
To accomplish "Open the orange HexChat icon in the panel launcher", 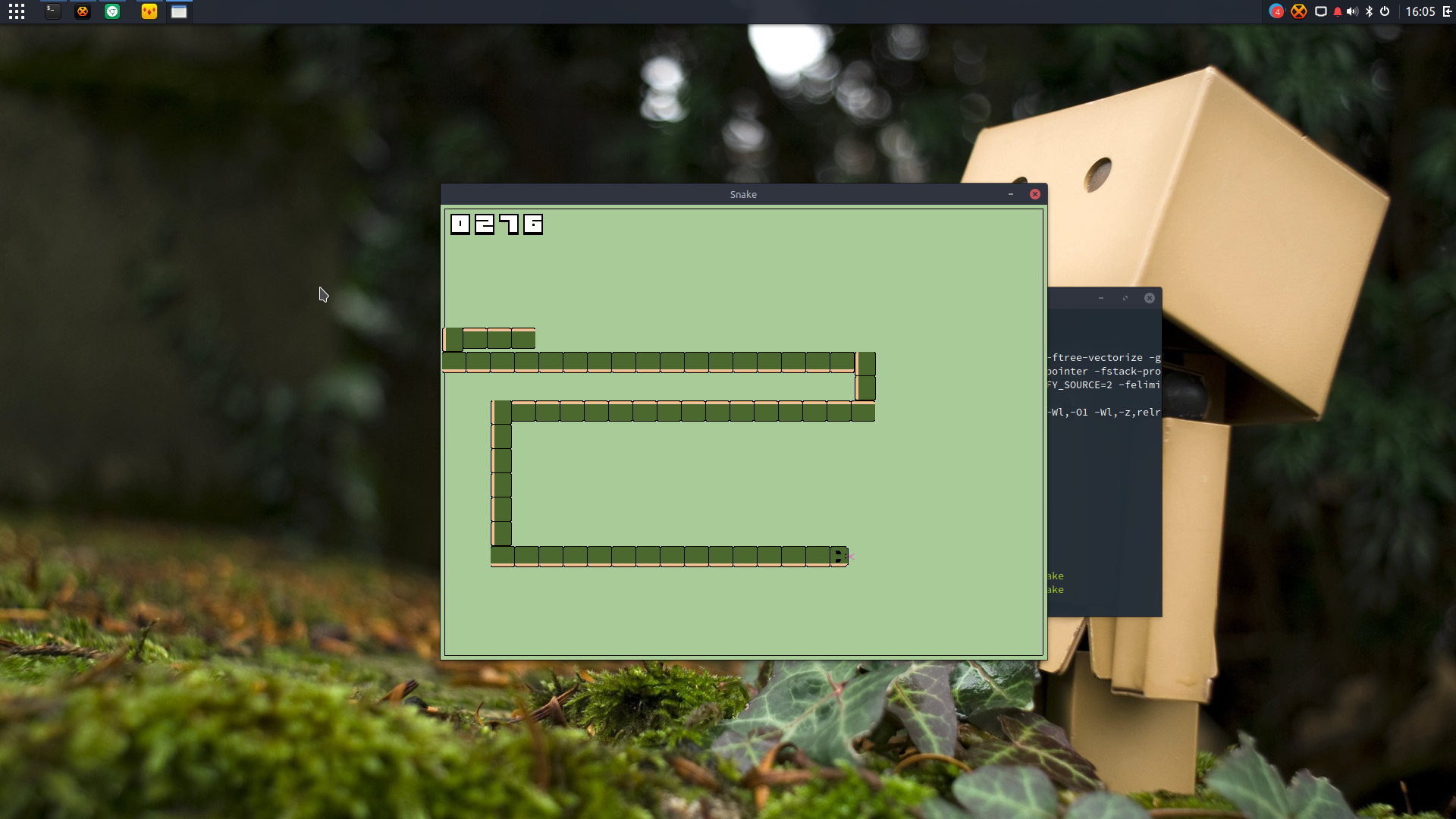I will (83, 11).
